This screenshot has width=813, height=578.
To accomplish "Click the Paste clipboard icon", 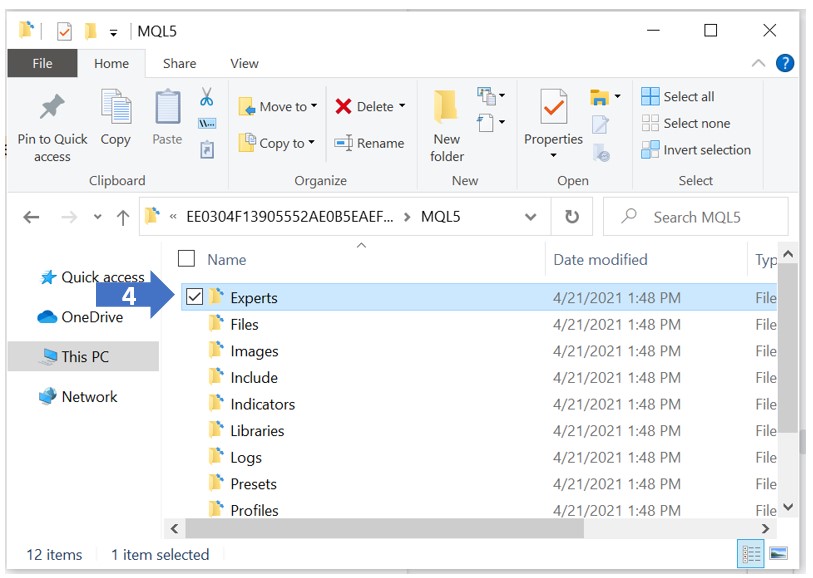I will [x=167, y=110].
